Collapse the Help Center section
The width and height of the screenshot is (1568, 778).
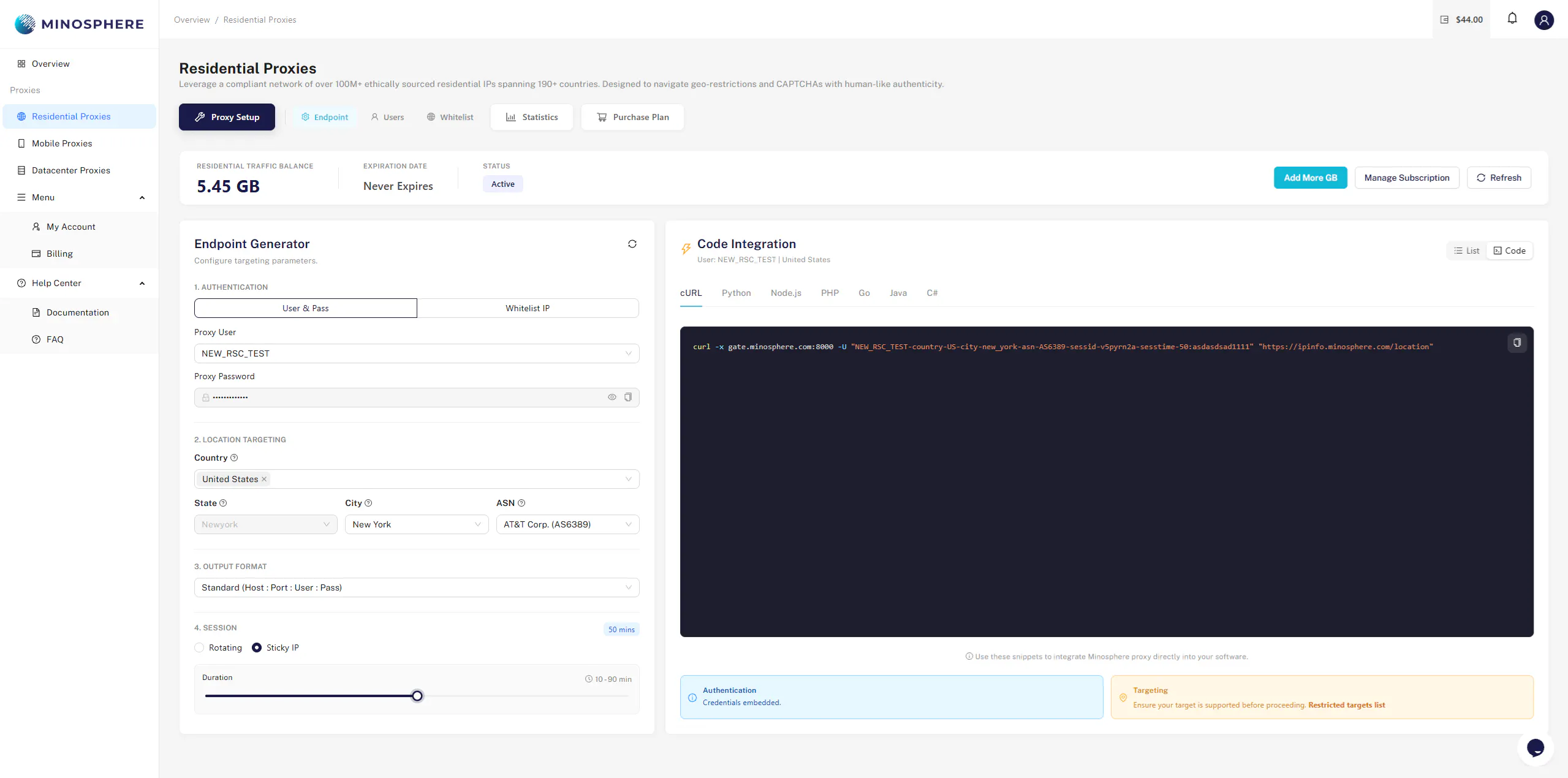pos(80,283)
